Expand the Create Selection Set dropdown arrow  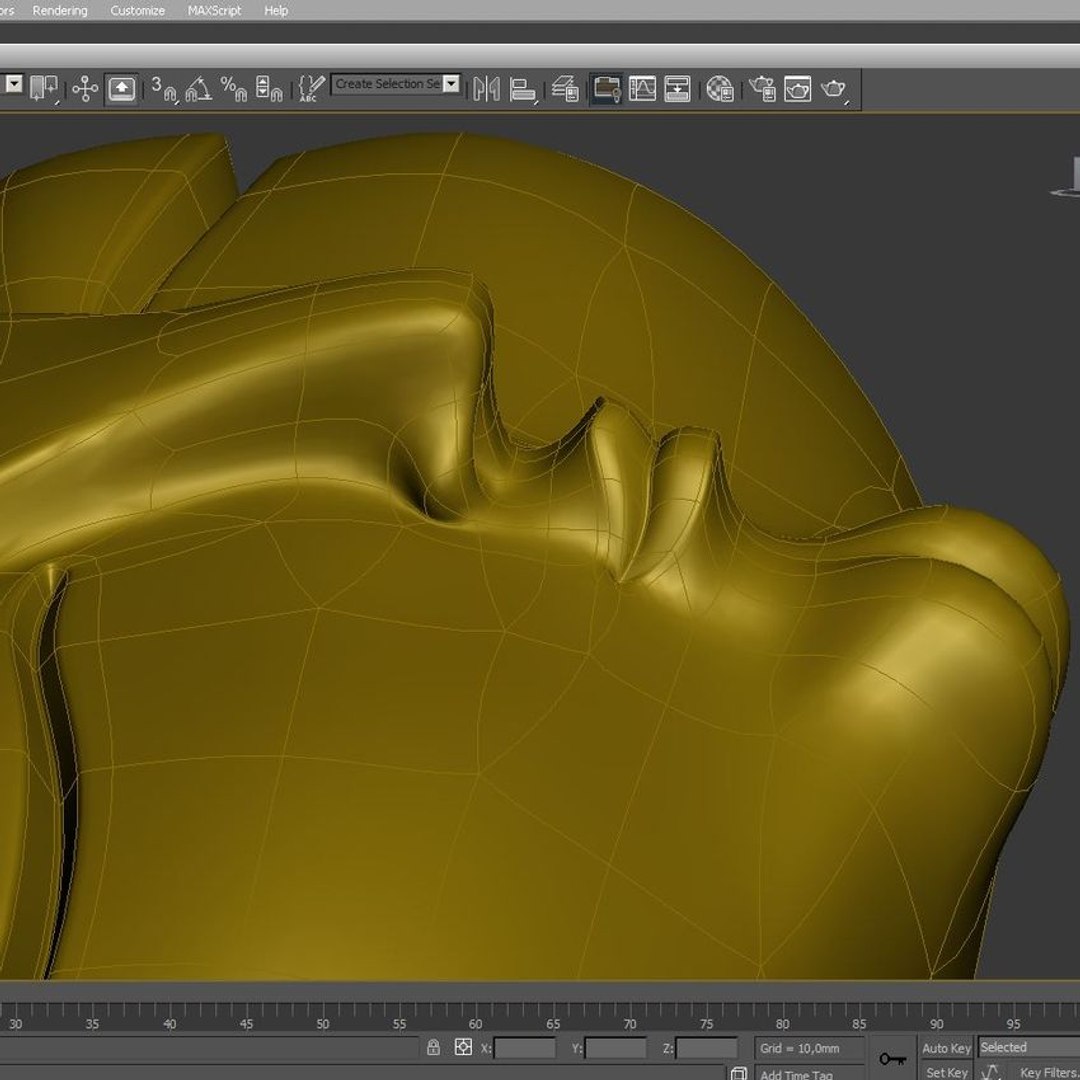(451, 84)
